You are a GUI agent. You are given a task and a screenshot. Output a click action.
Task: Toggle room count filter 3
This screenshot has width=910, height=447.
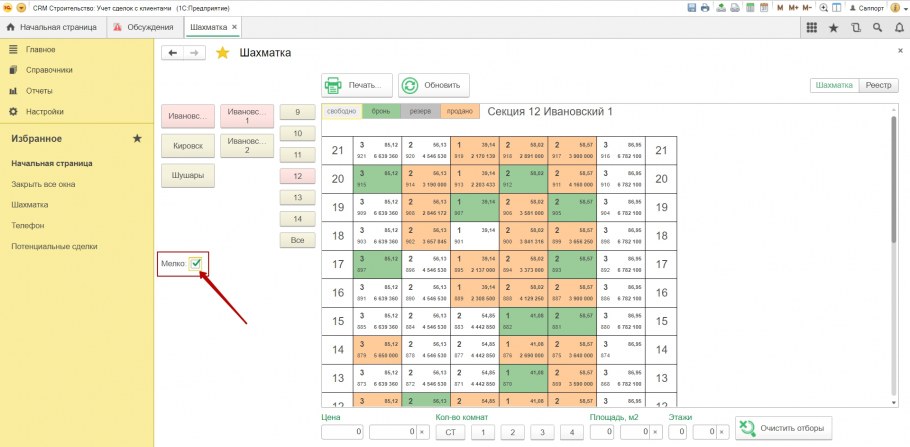click(543, 432)
